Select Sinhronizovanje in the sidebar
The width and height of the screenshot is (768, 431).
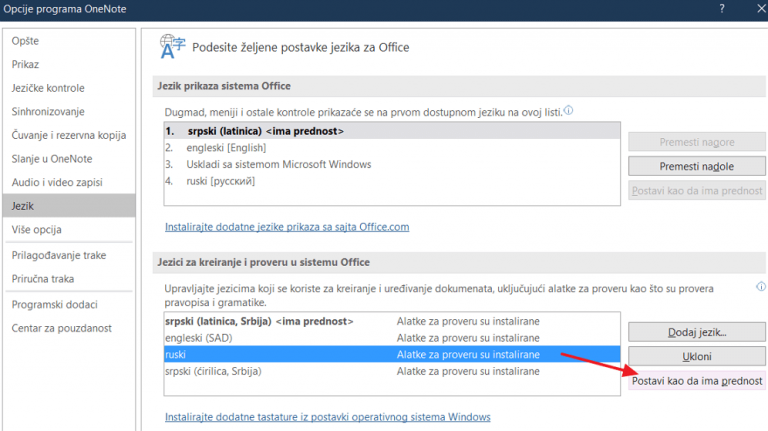click(48, 112)
